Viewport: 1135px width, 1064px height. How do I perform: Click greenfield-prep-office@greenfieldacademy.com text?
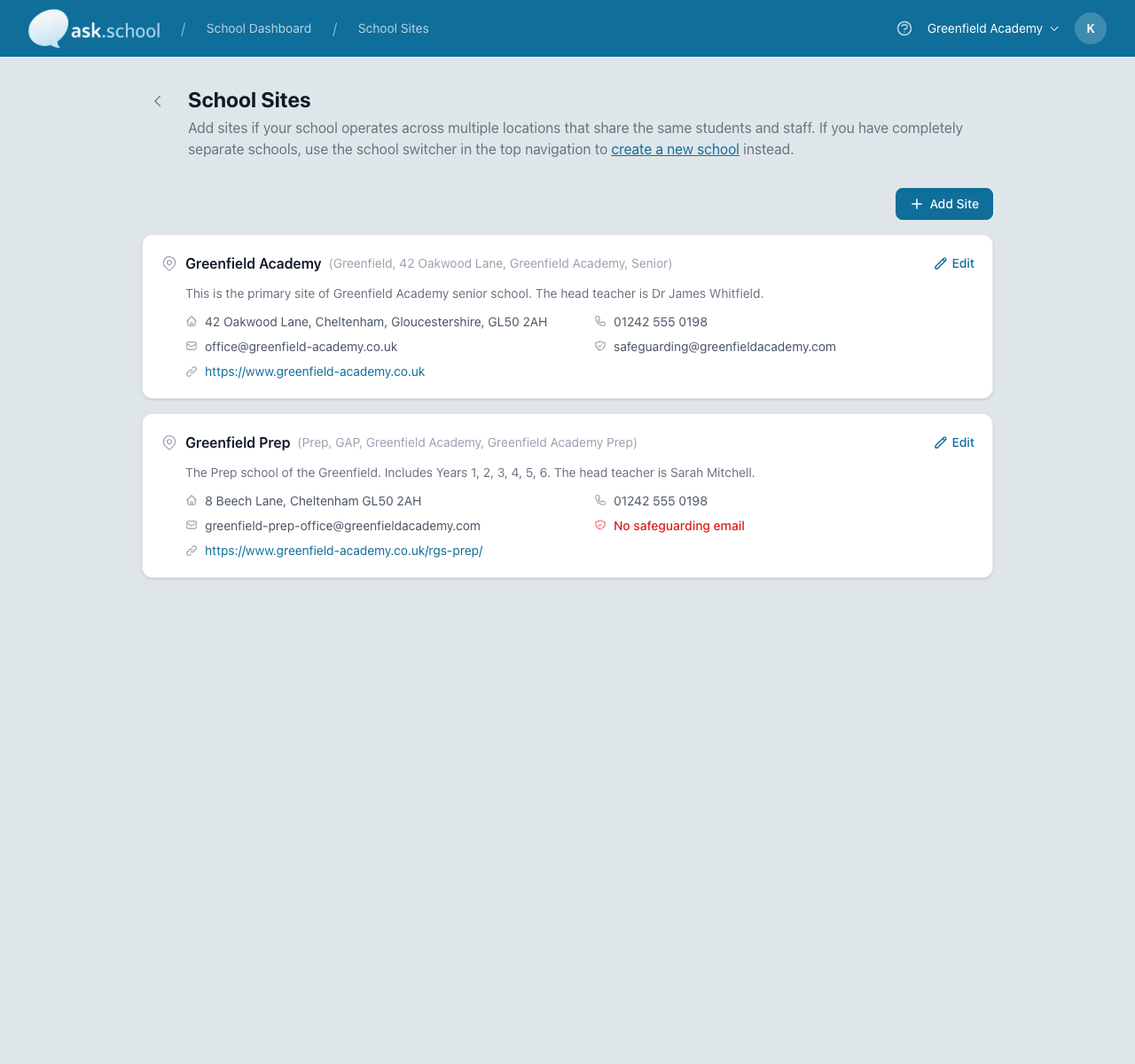[342, 526]
